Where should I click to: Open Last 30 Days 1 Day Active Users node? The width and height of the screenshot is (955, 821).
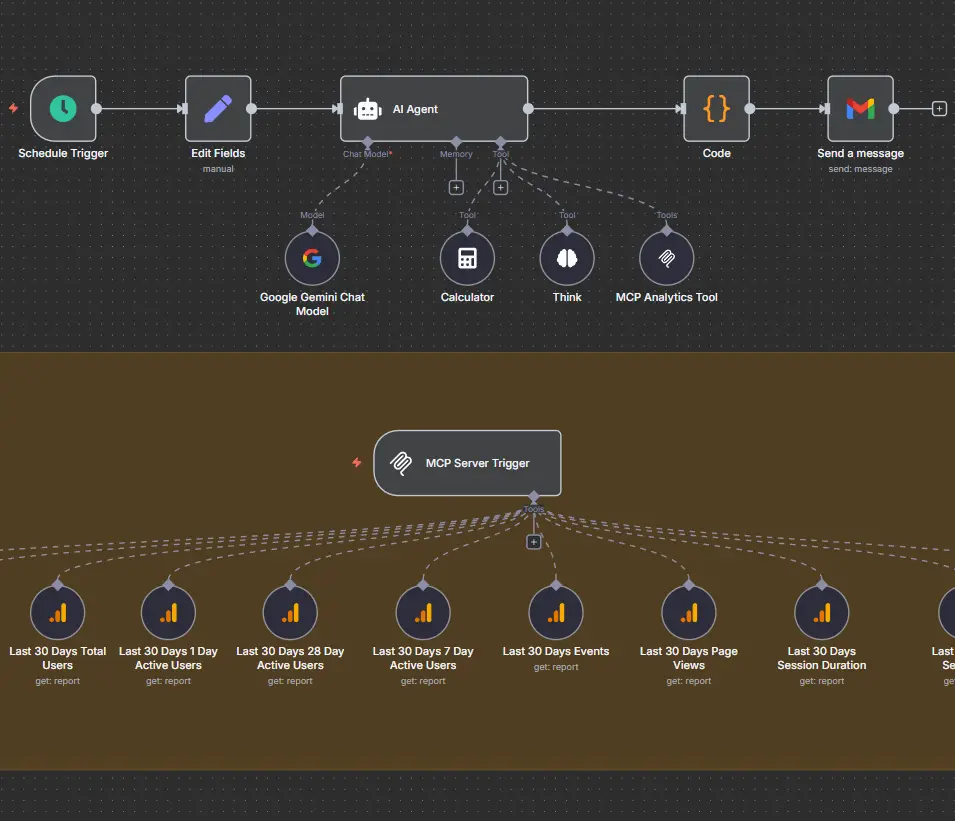168,613
